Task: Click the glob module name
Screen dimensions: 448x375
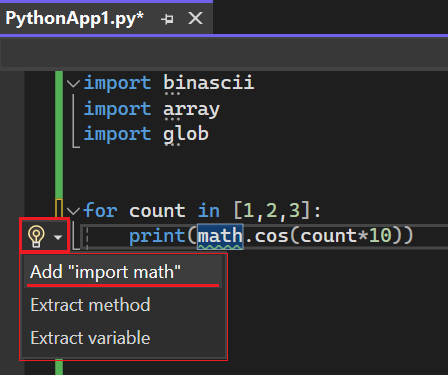Action: click(x=186, y=134)
